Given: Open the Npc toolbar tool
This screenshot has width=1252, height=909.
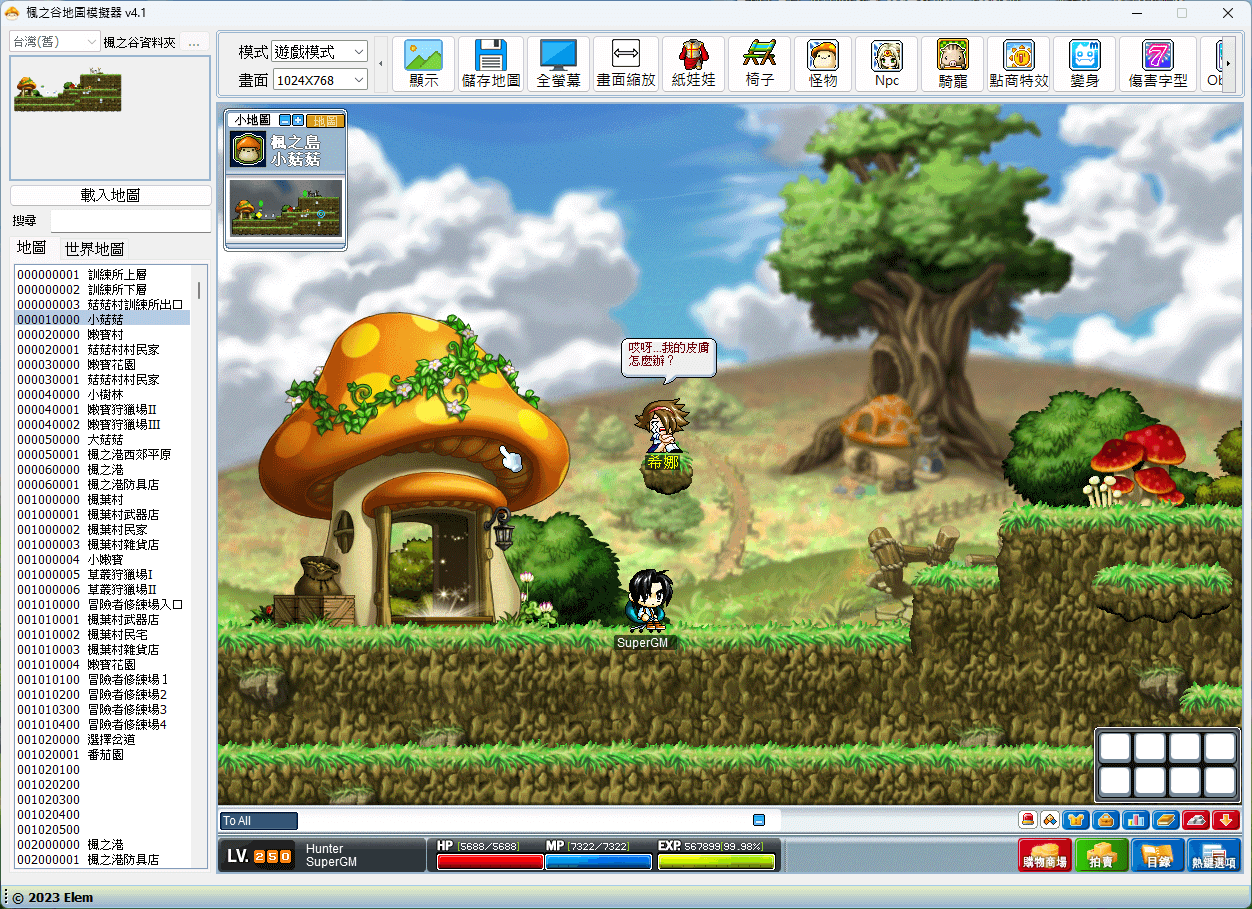Looking at the screenshot, I should click(x=887, y=64).
